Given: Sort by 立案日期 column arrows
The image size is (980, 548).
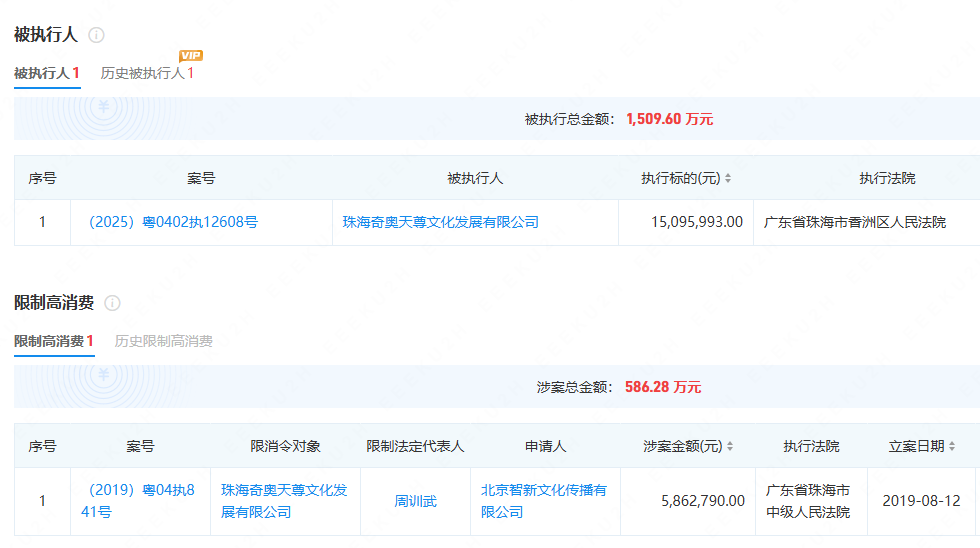Looking at the screenshot, I should point(952,446).
